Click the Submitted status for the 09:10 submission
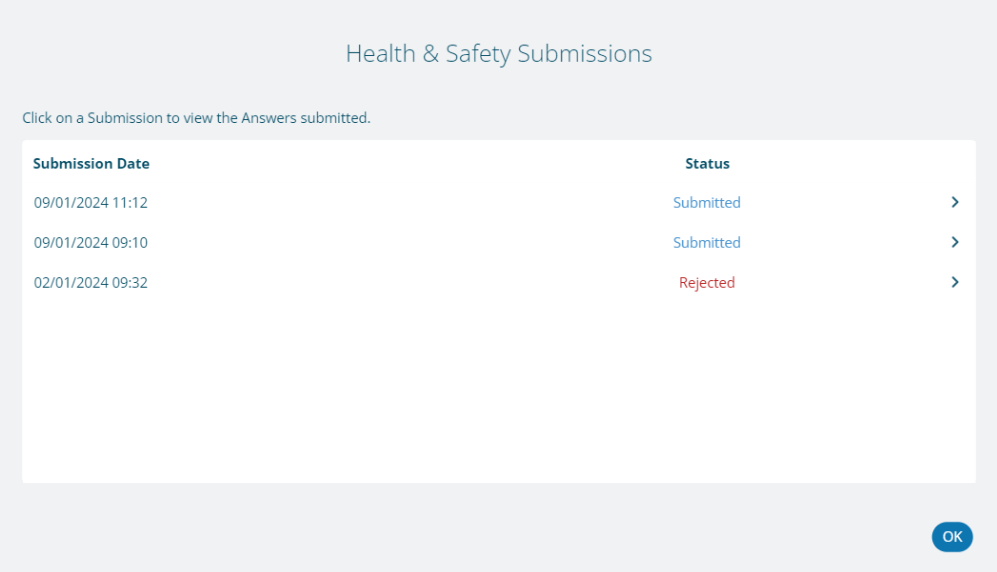 coord(706,242)
